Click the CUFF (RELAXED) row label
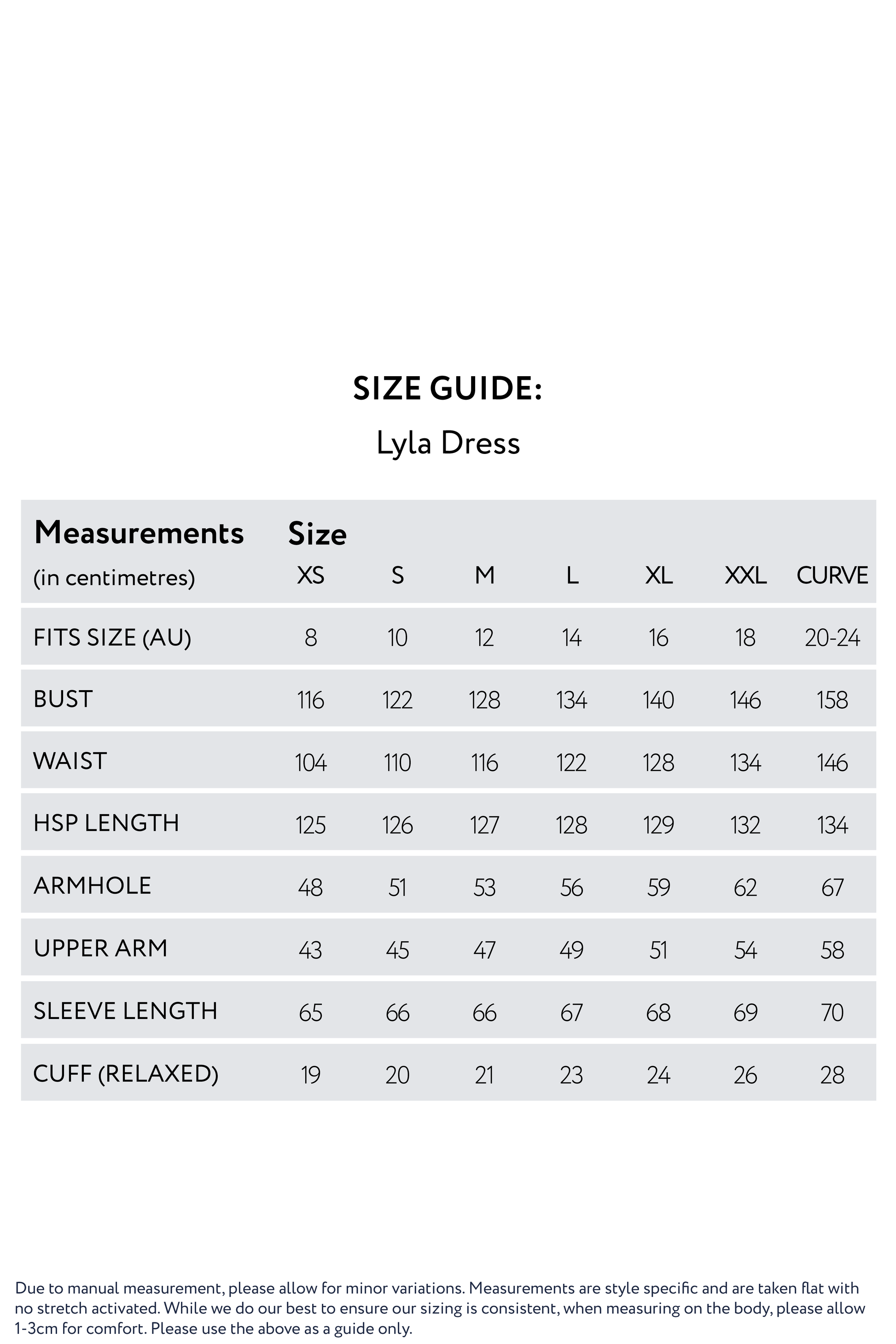 click(126, 1074)
